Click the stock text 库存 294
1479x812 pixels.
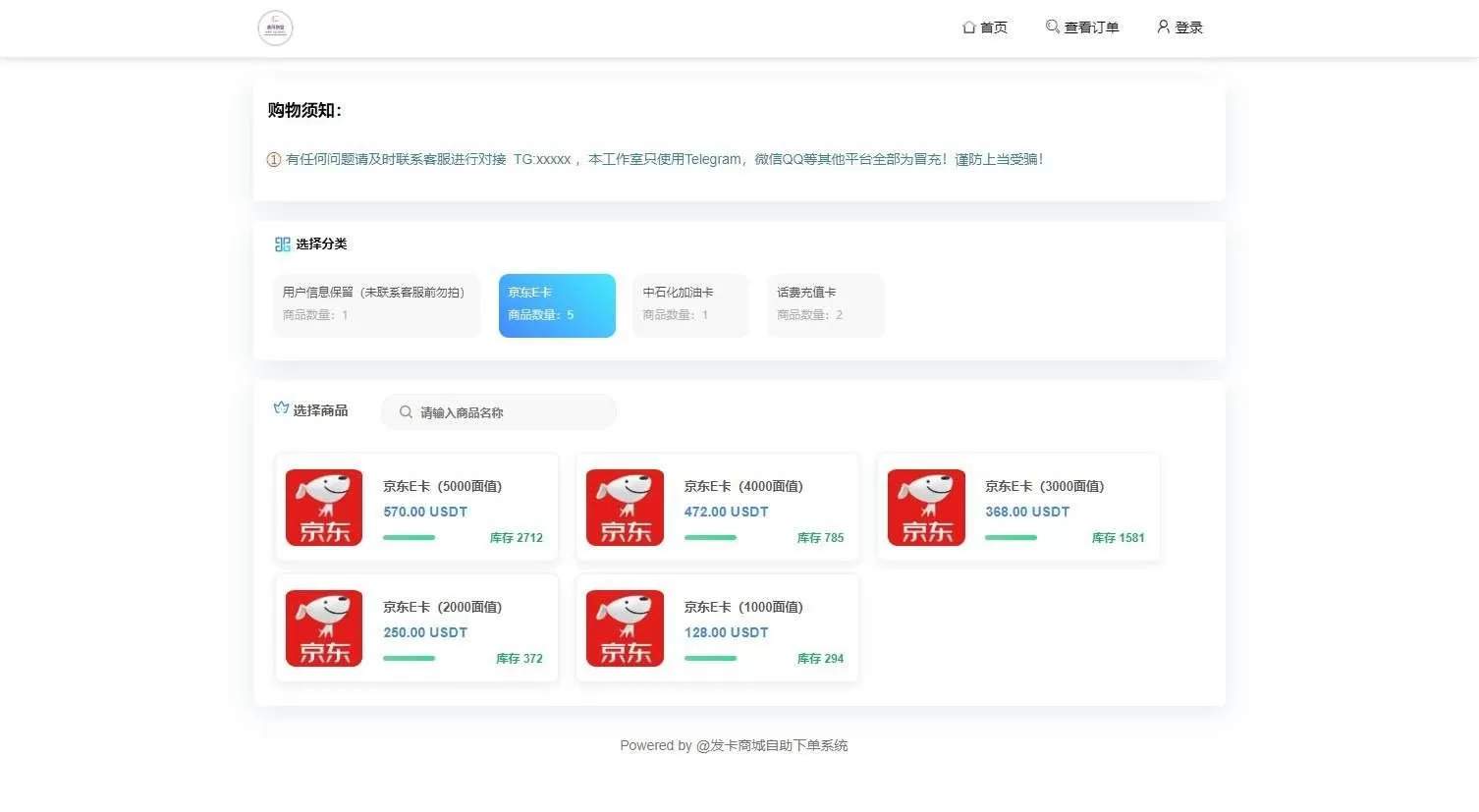click(821, 659)
